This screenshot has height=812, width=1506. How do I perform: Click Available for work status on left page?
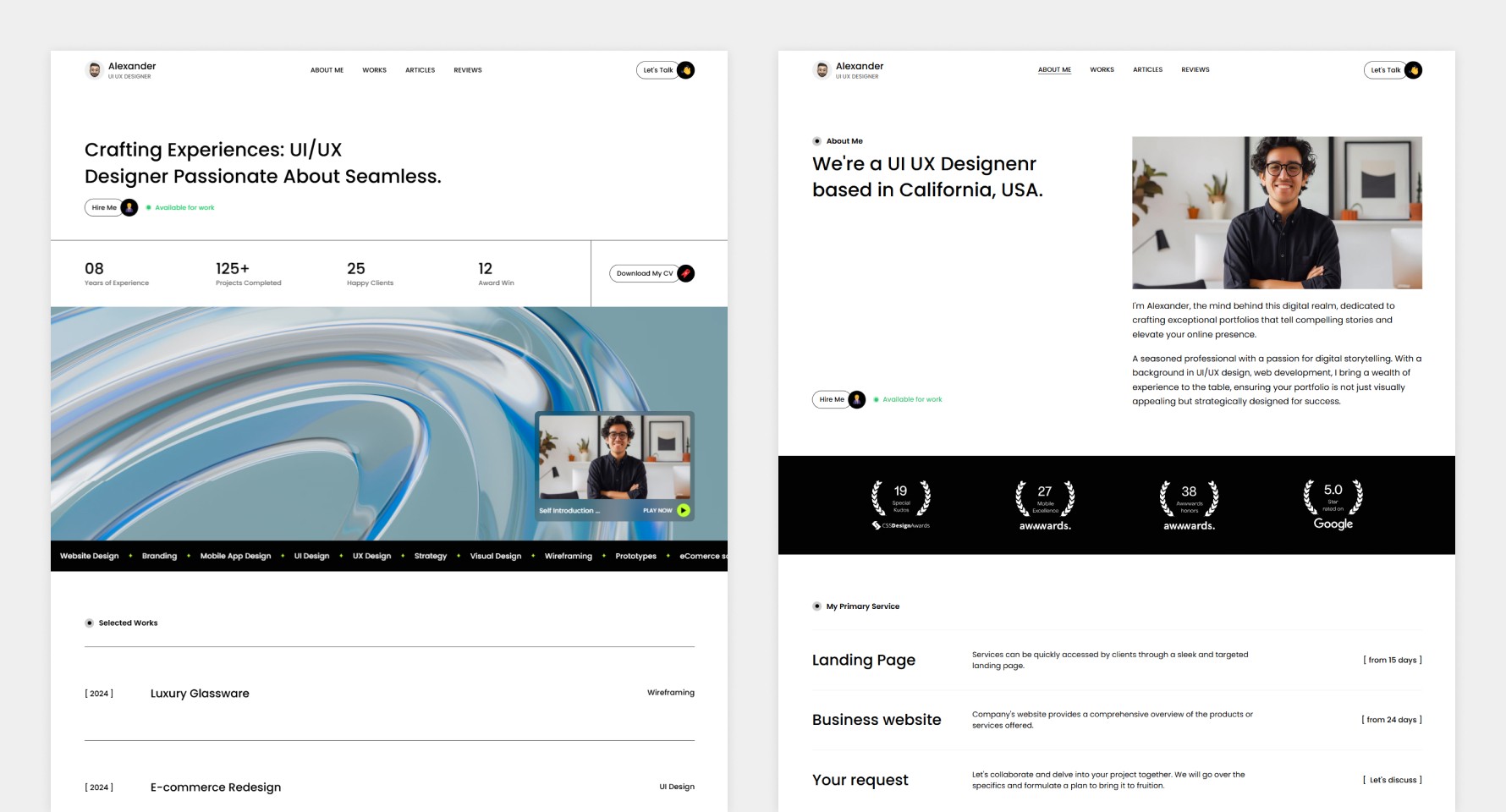click(180, 207)
